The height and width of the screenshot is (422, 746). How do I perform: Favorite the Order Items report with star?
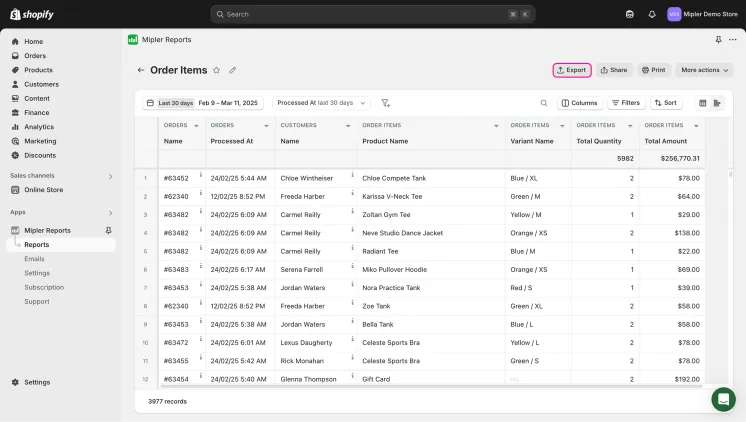point(216,70)
